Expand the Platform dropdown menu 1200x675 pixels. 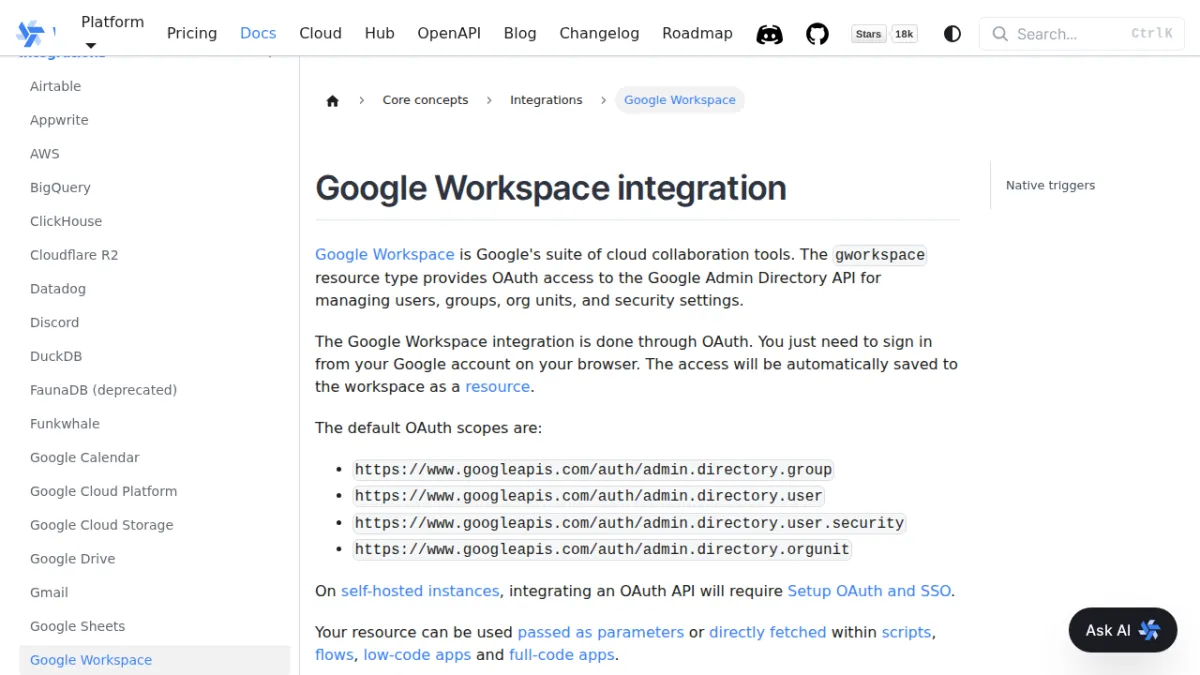(112, 33)
